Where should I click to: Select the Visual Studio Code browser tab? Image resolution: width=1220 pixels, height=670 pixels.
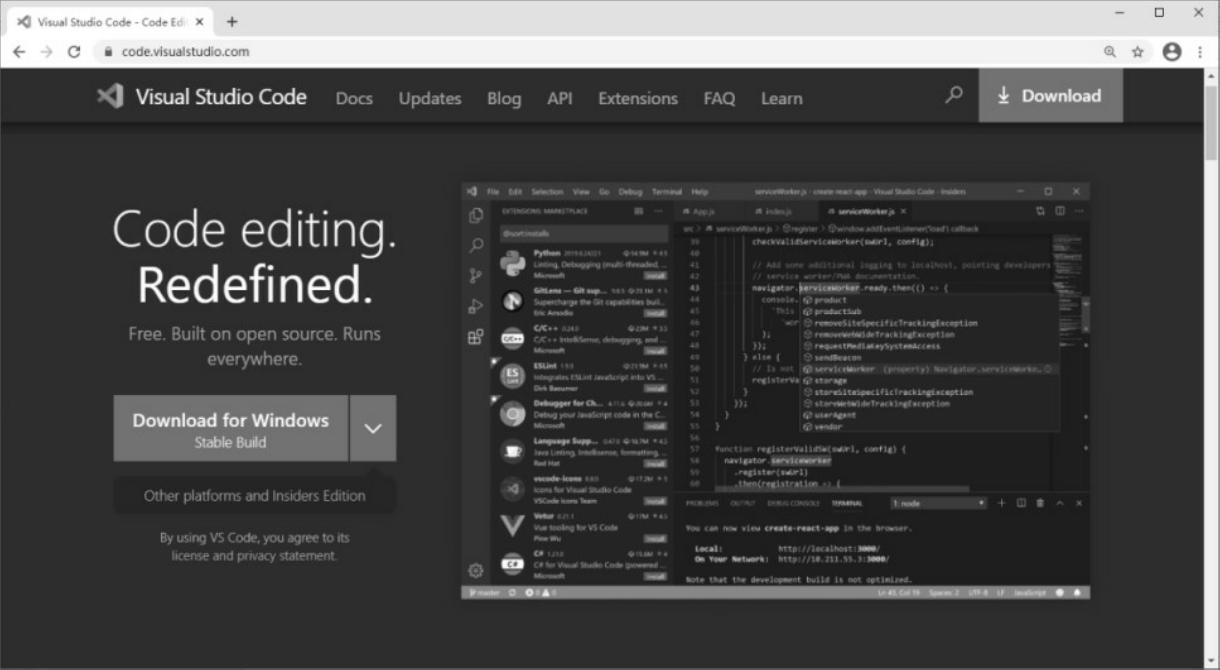click(110, 21)
